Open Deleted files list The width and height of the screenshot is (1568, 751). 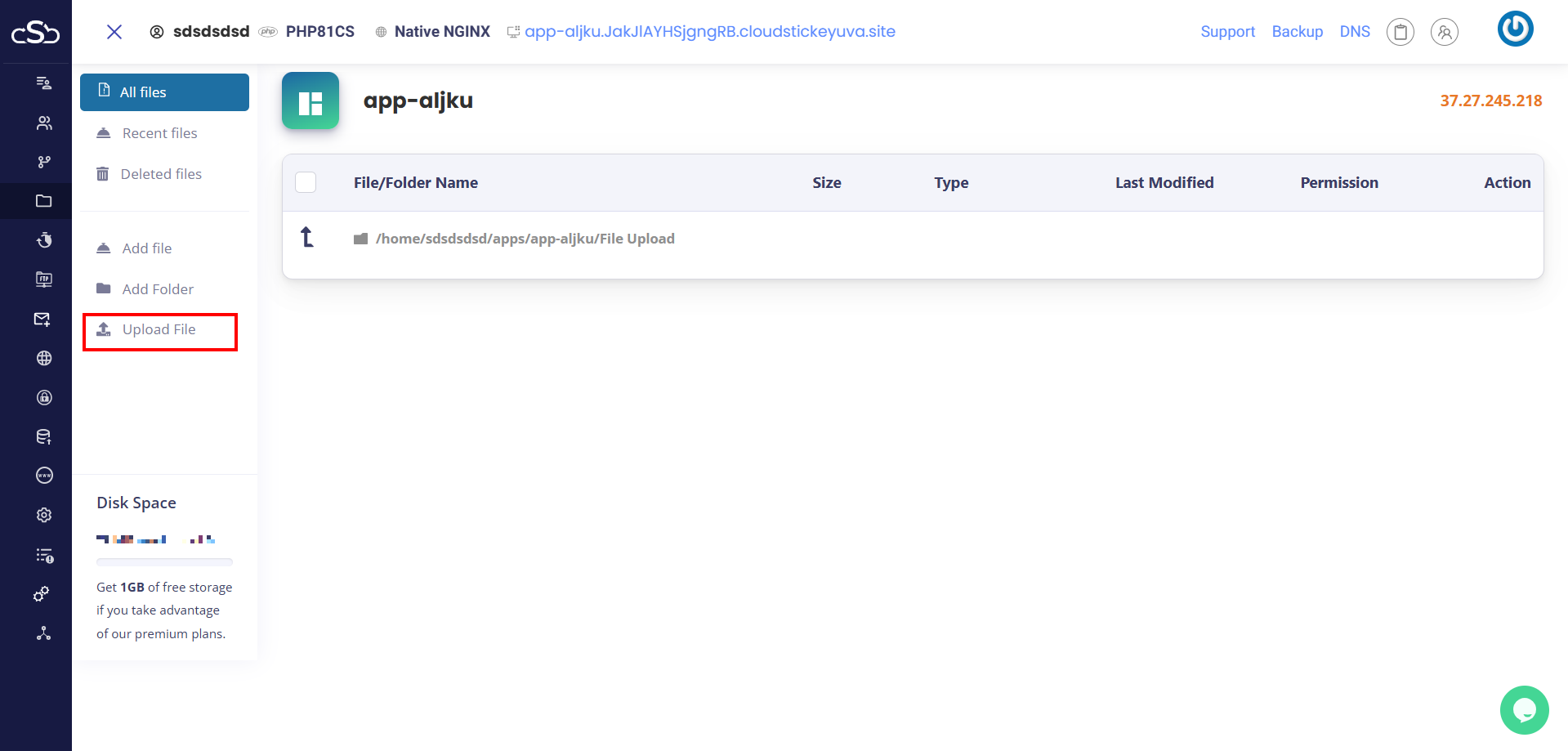(161, 174)
